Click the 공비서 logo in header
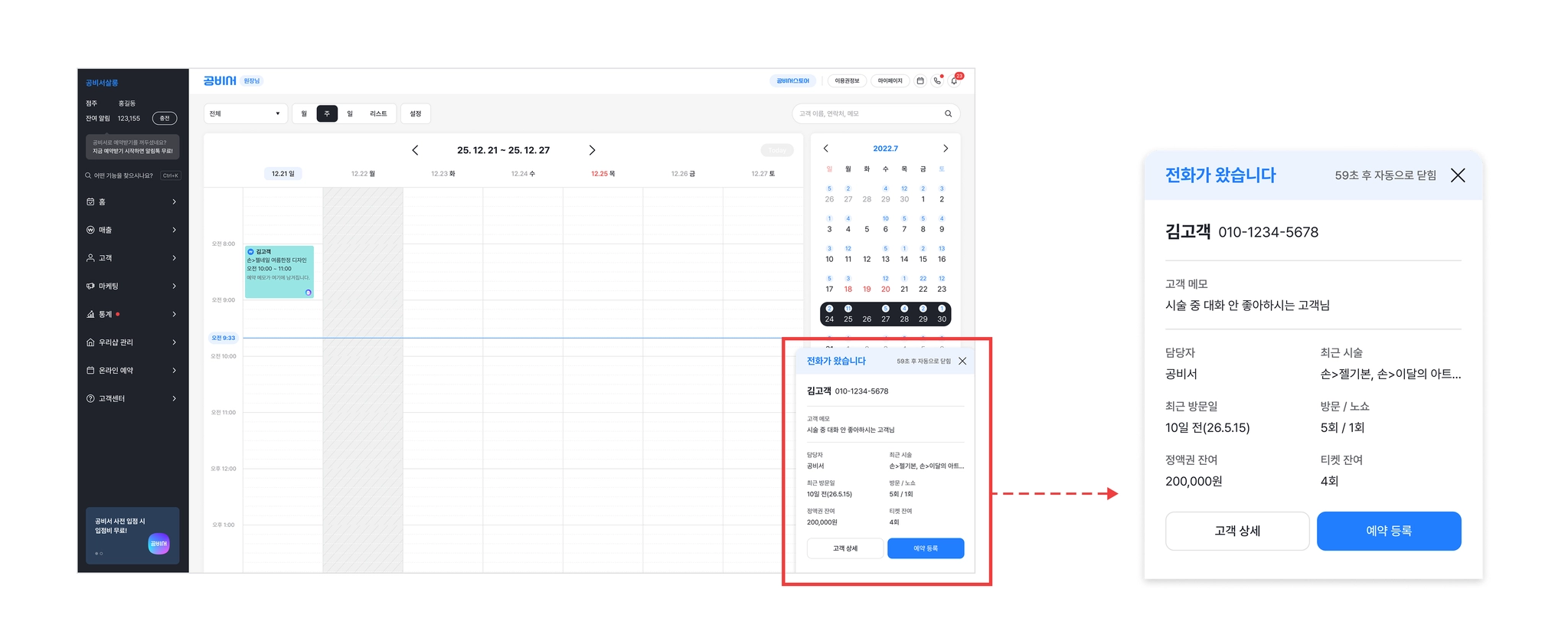The height and width of the screenshot is (638, 1568). point(220,80)
